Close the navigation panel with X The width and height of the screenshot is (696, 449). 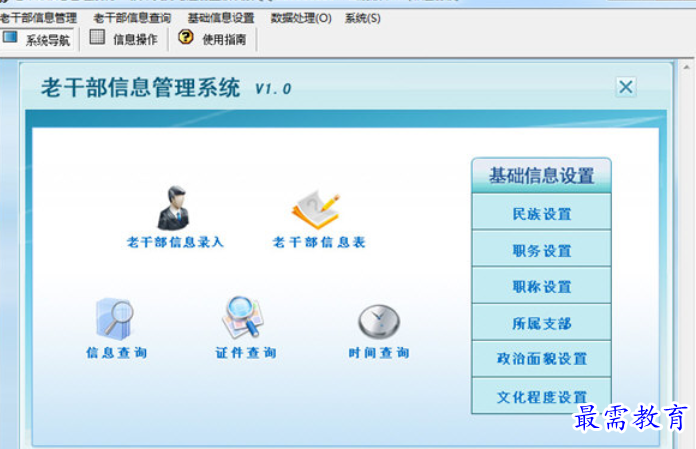tap(626, 87)
